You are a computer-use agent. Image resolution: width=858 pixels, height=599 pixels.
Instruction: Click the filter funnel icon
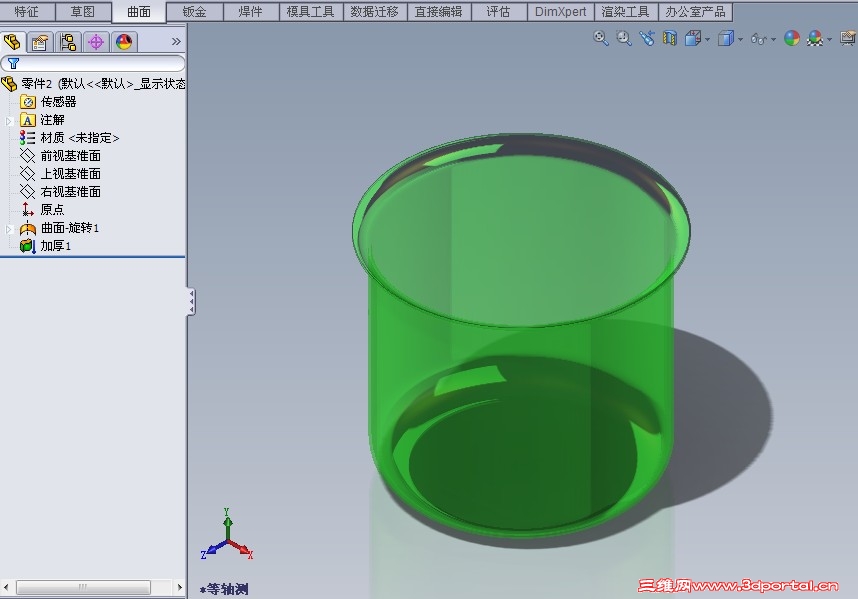pyautogui.click(x=14, y=63)
